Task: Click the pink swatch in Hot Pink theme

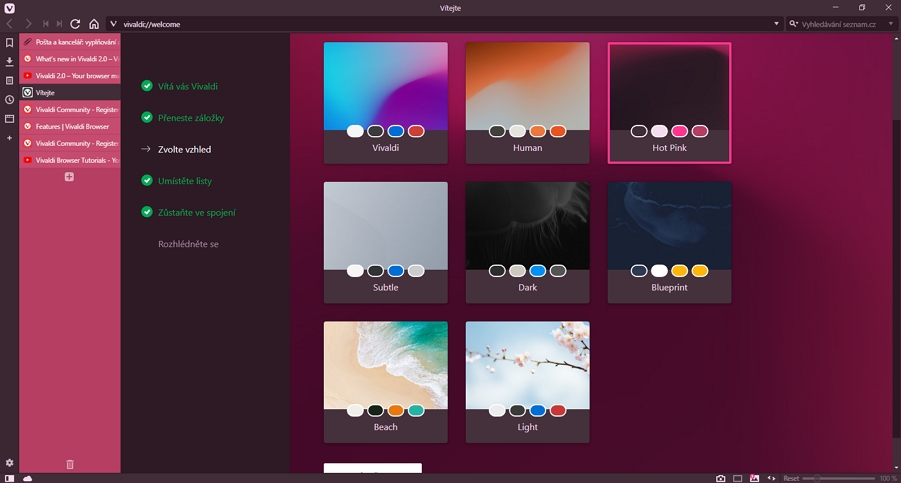Action: [x=680, y=131]
